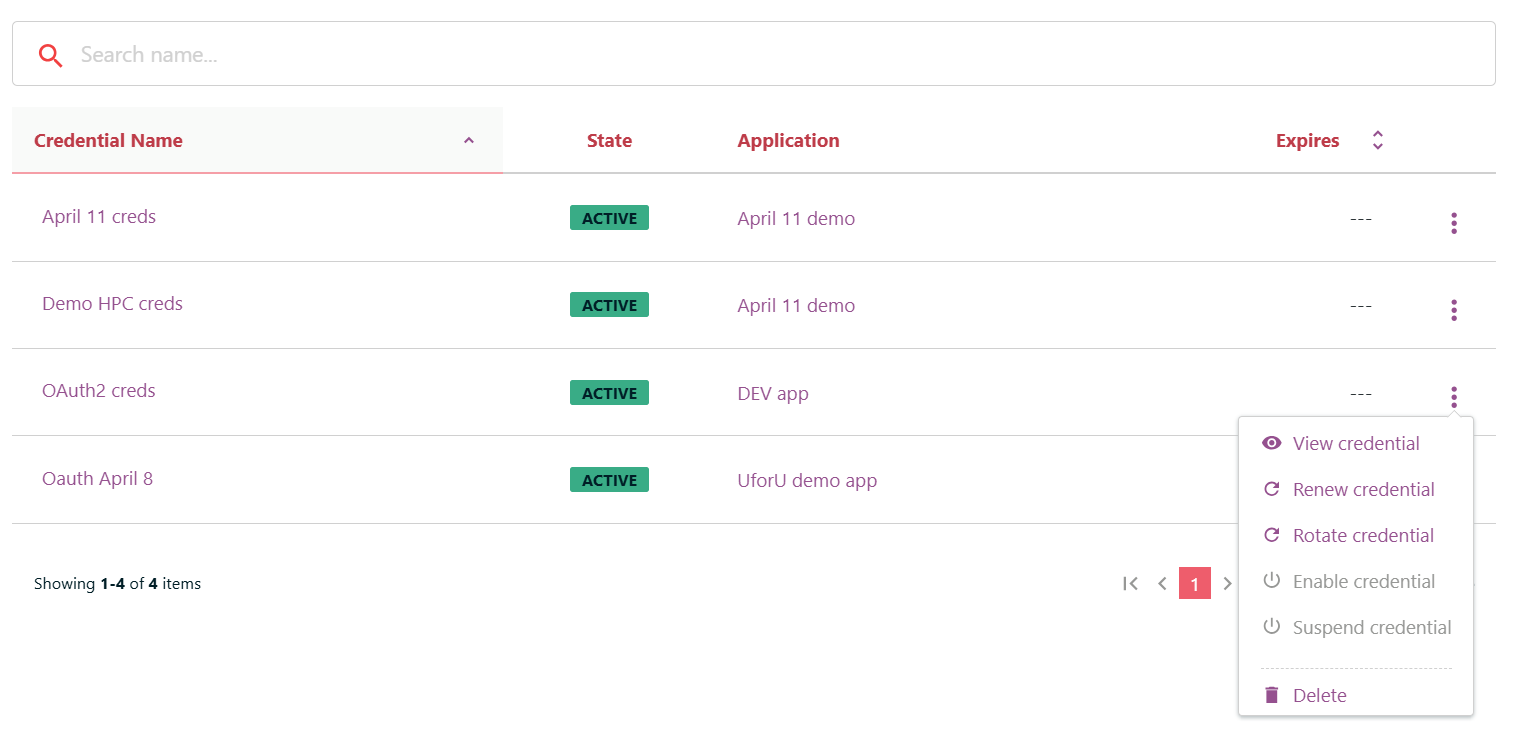Select page 1 in pagination
The width and height of the screenshot is (1513, 740).
click(x=1194, y=583)
